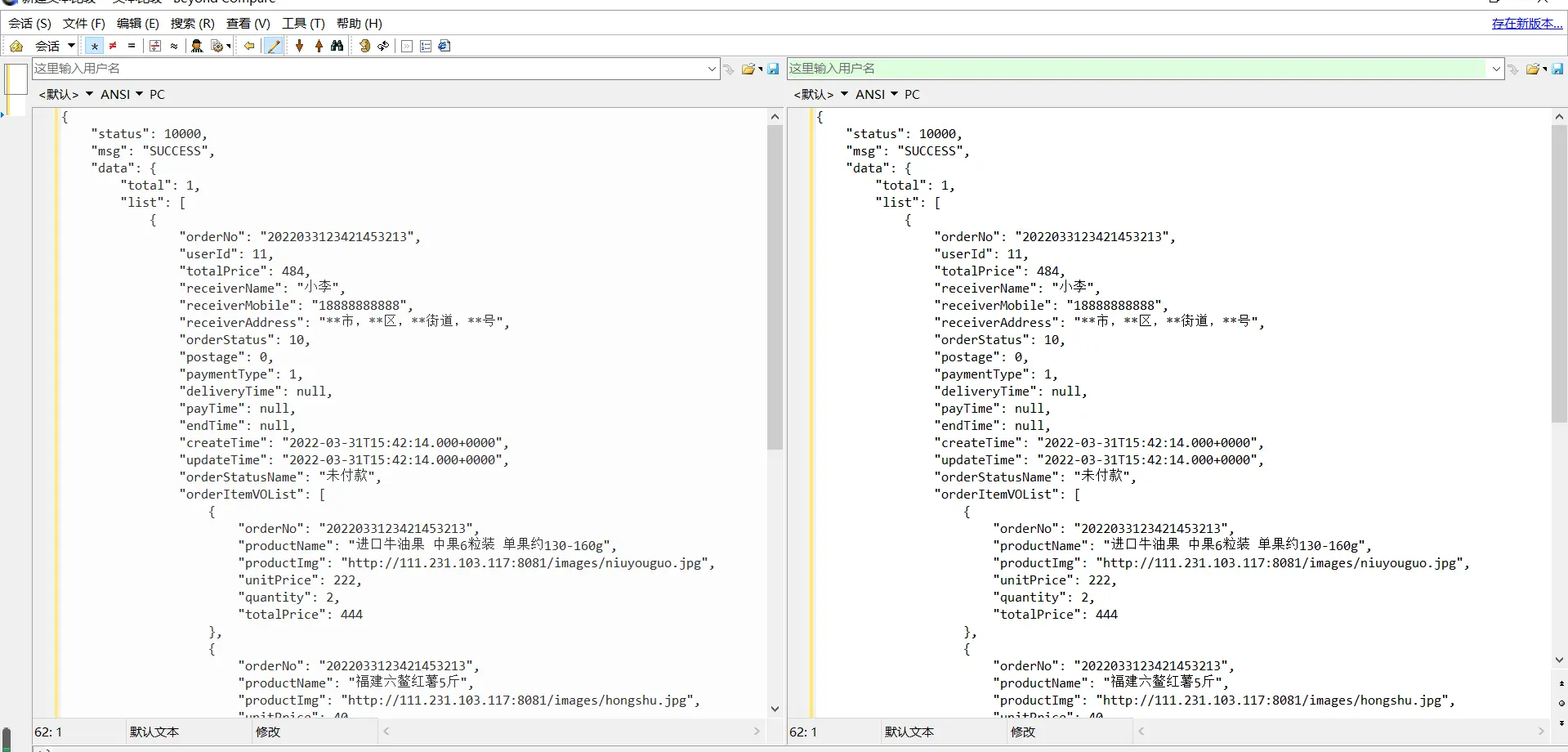Jump to next difference with down arrow
Screen dimensions: 1568x752
point(300,46)
